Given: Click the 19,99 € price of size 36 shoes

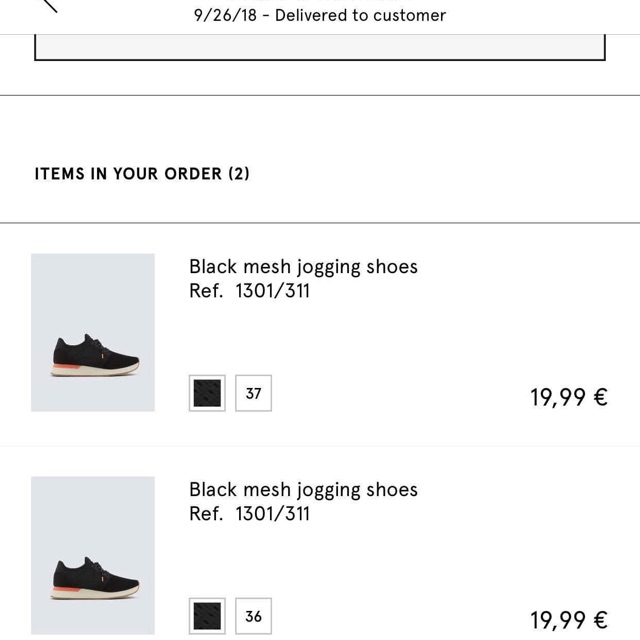Looking at the screenshot, I should coord(568,621).
